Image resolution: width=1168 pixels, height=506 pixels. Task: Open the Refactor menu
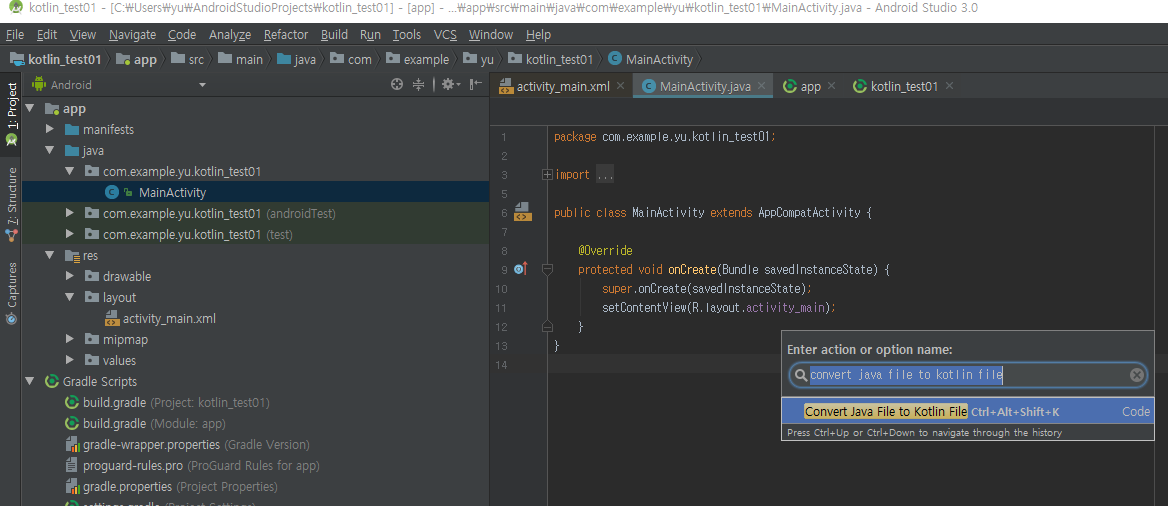(286, 34)
